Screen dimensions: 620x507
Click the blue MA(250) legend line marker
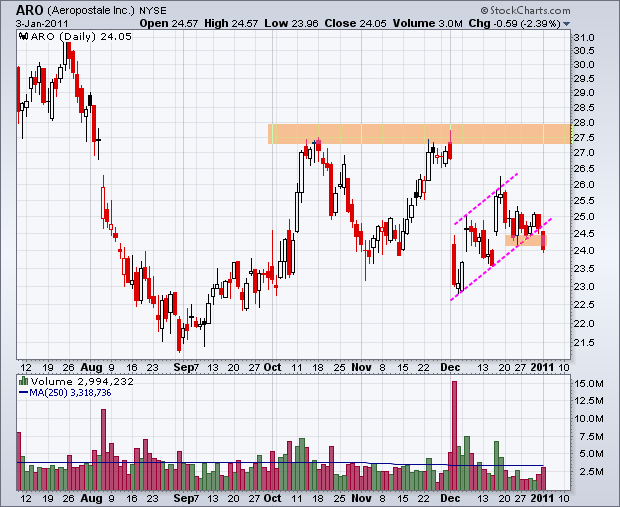tap(23, 393)
